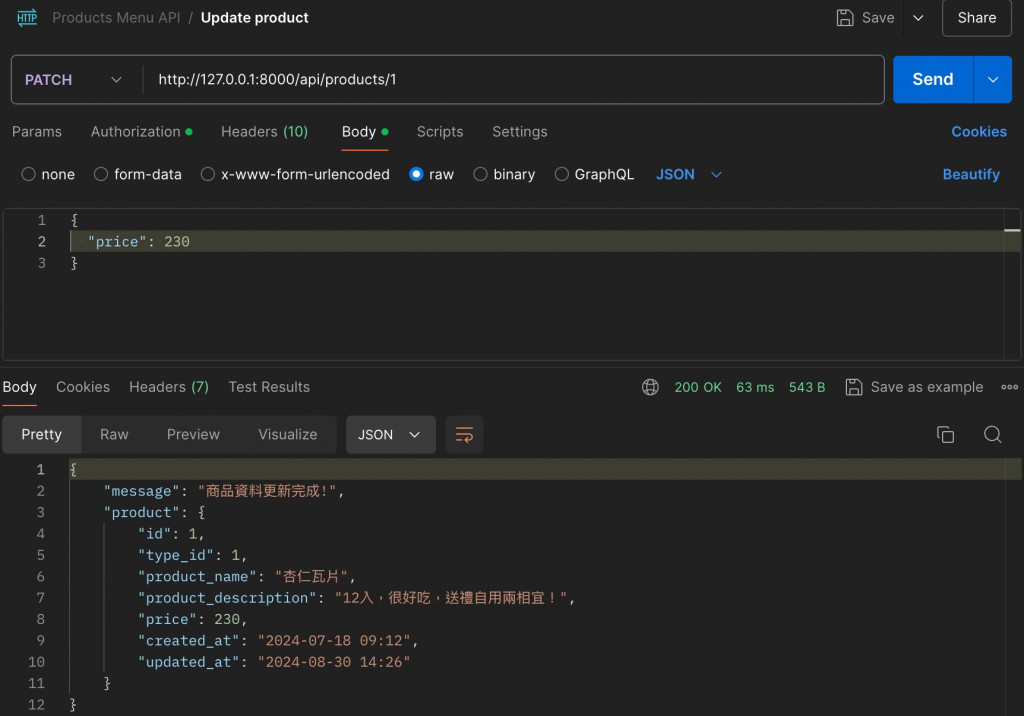Click the "created_at" line in response
This screenshot has height=716, width=1024.
click(x=278, y=641)
